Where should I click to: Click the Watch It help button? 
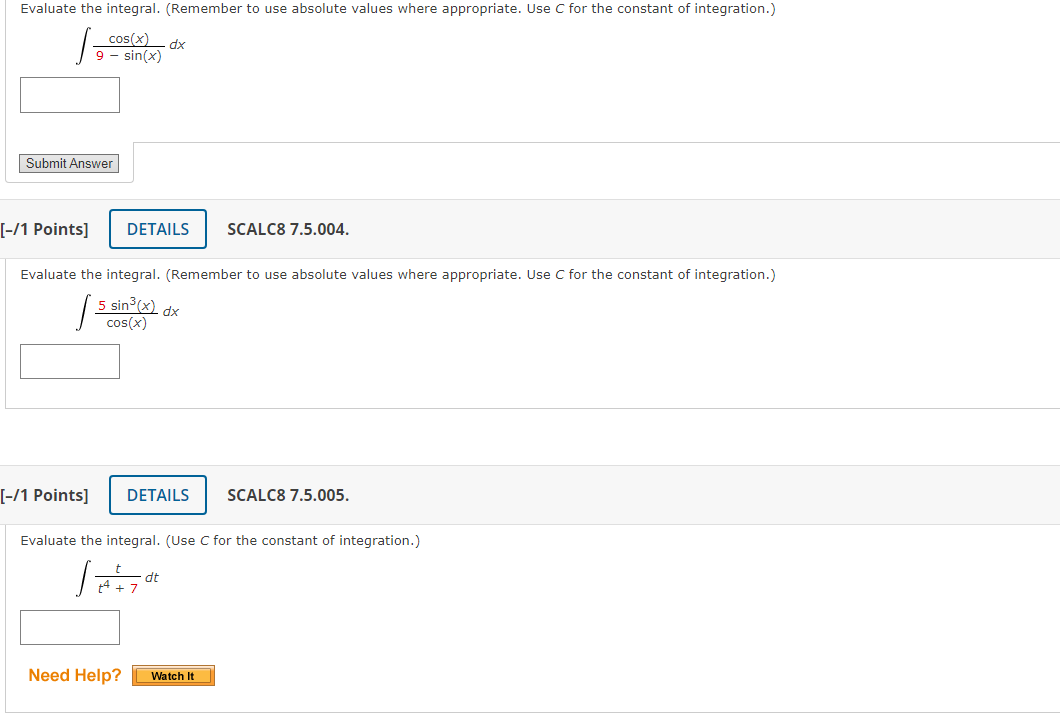(173, 675)
